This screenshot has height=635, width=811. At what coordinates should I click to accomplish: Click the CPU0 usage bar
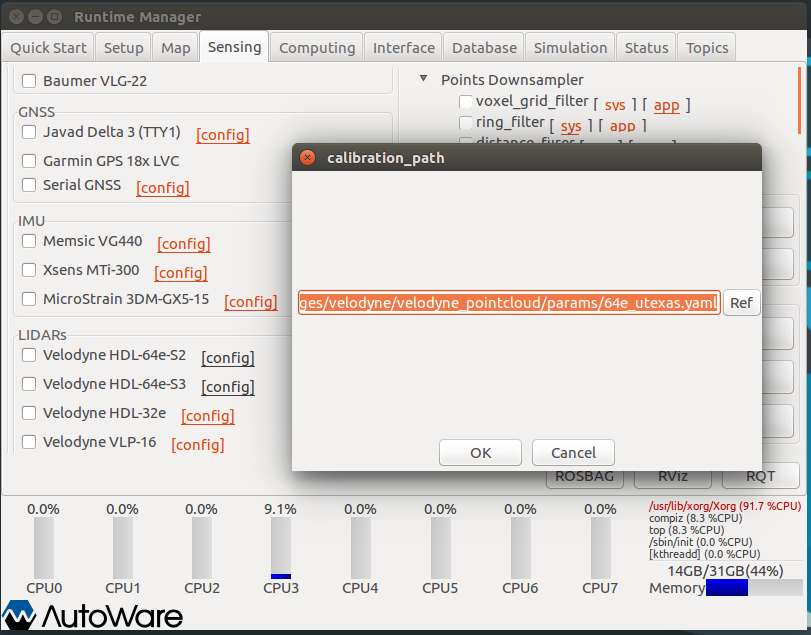pyautogui.click(x=44, y=548)
